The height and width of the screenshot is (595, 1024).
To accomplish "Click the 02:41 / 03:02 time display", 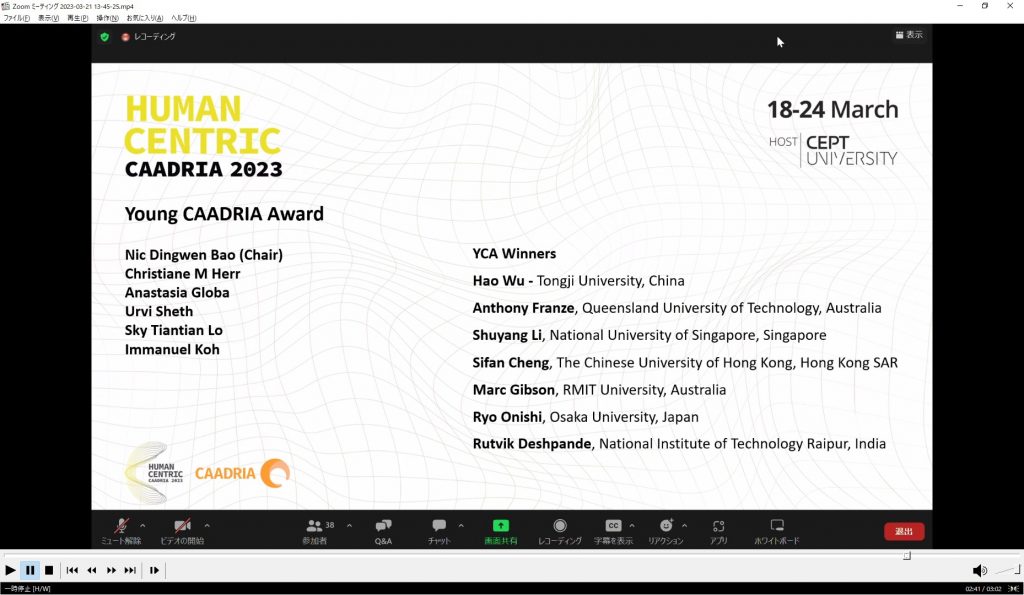I will (983, 588).
